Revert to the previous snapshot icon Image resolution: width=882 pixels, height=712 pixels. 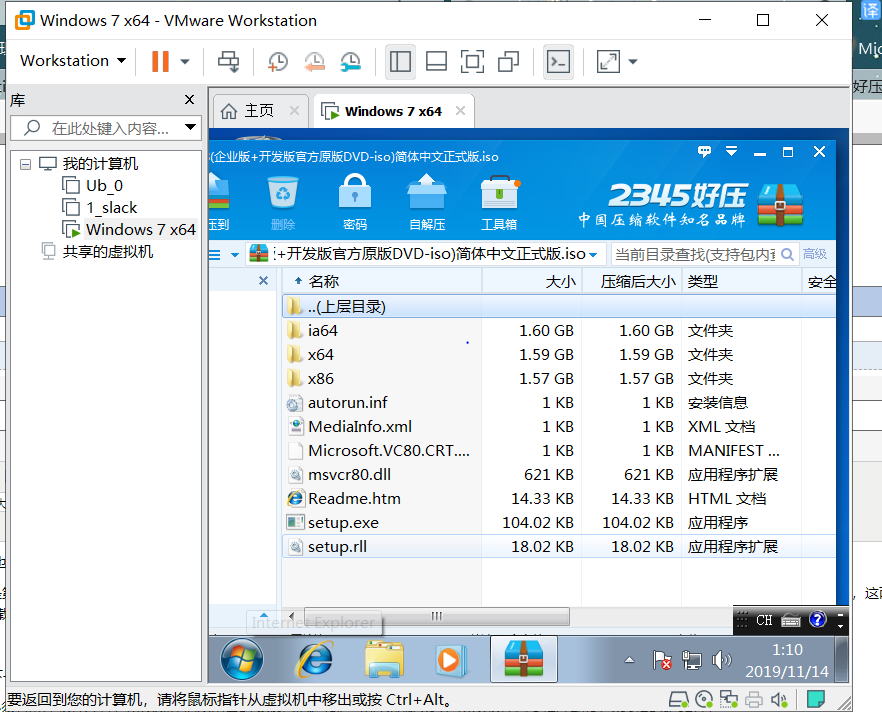(314, 62)
